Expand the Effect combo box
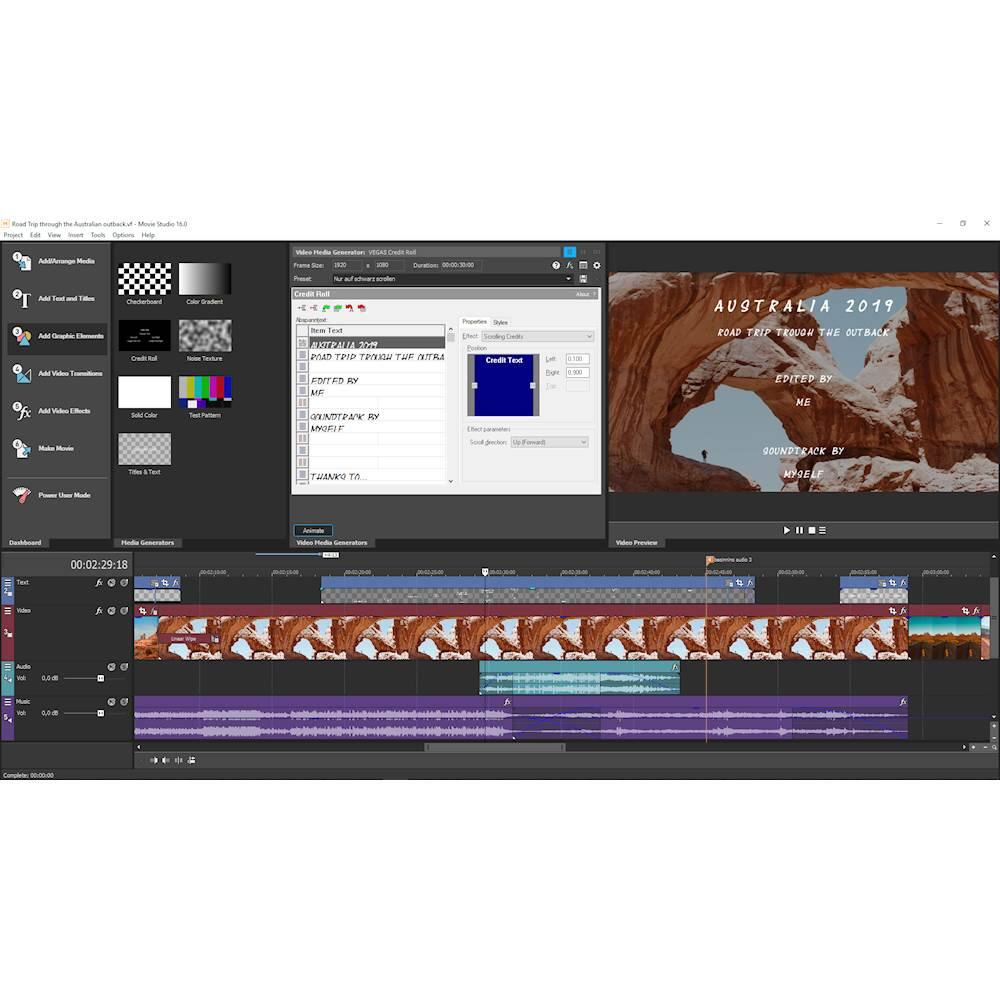The image size is (1000, 1000). click(588, 337)
